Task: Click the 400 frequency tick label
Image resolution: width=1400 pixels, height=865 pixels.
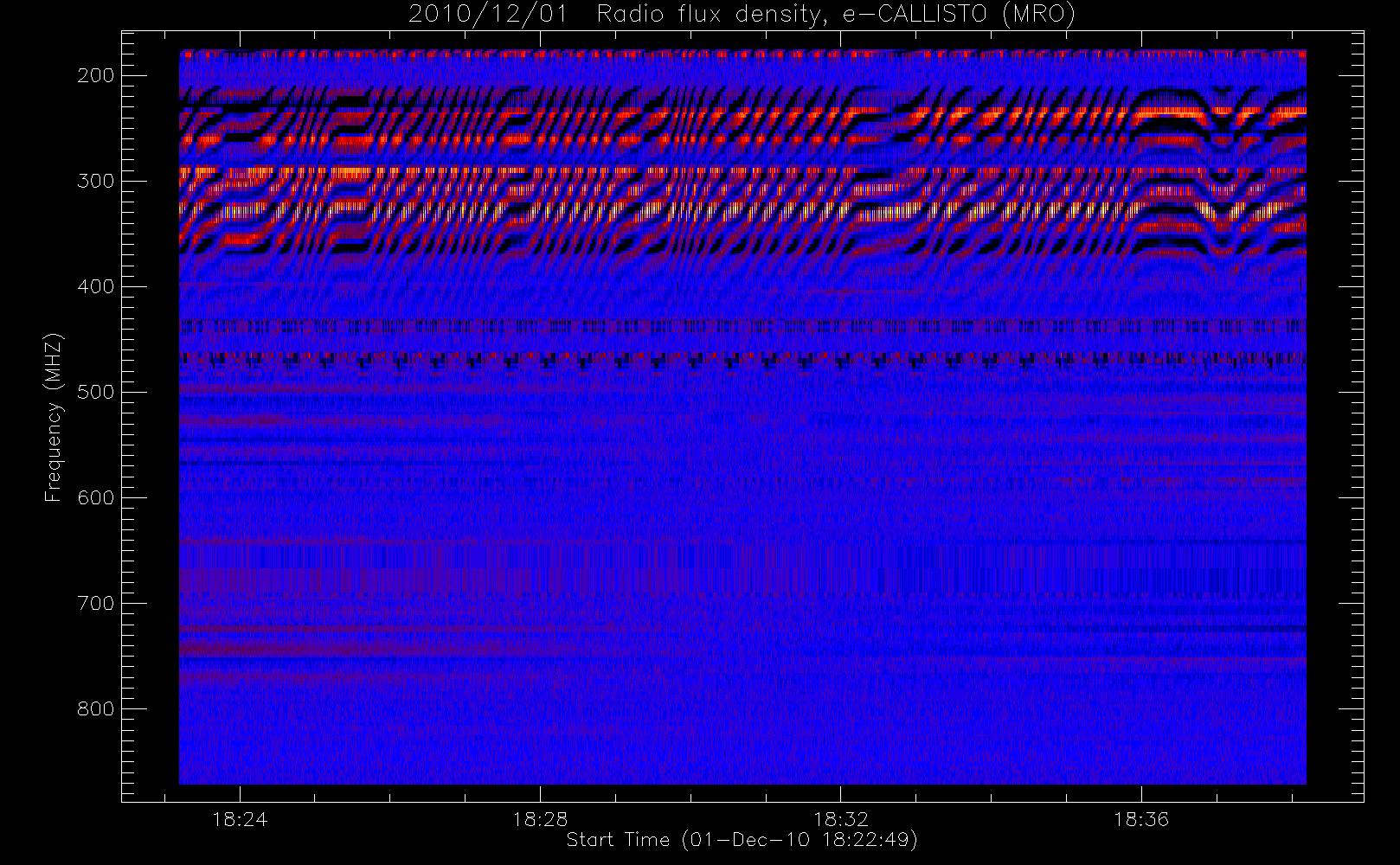Action: pyautogui.click(x=96, y=286)
